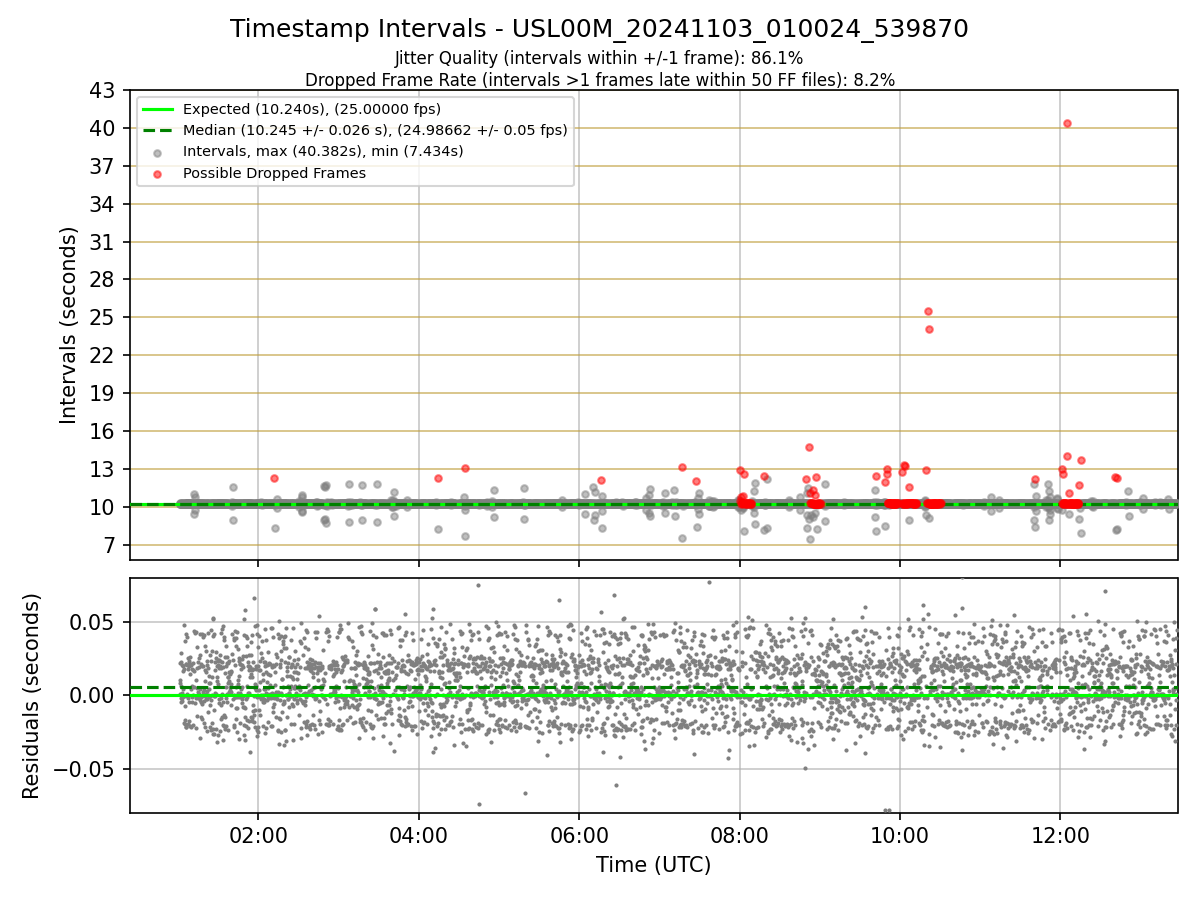The height and width of the screenshot is (900, 1200).
Task: Click the '08:00' x-axis tick label
Action: 739,836
